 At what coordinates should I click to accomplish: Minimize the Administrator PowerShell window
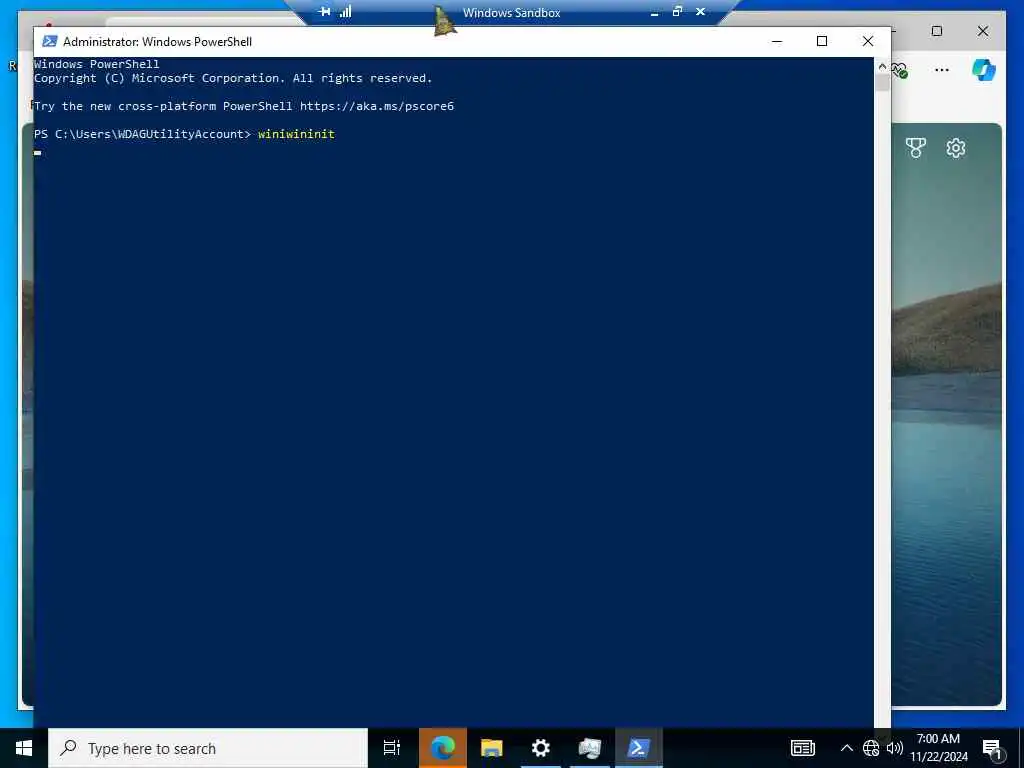776,41
